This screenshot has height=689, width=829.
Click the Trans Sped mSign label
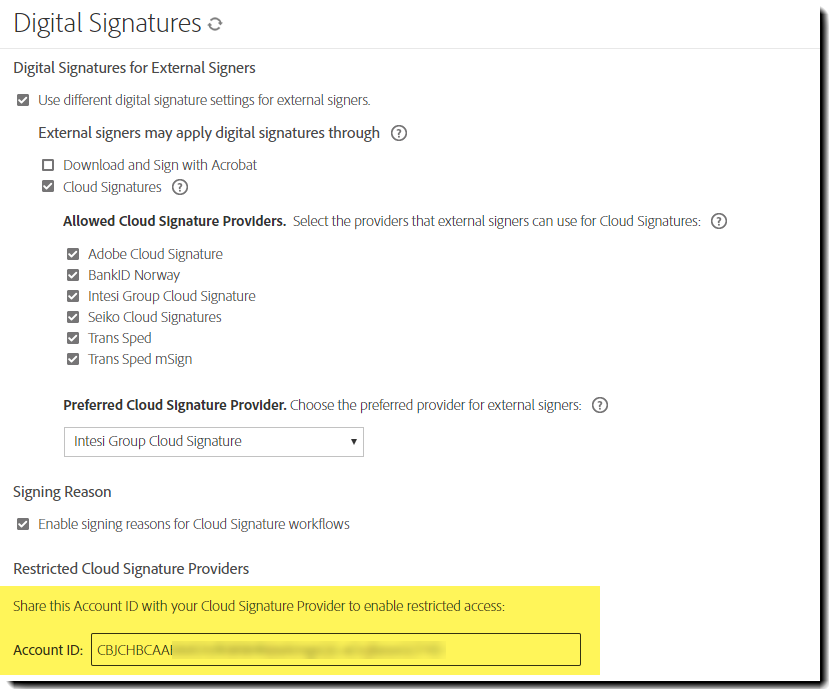tap(140, 359)
